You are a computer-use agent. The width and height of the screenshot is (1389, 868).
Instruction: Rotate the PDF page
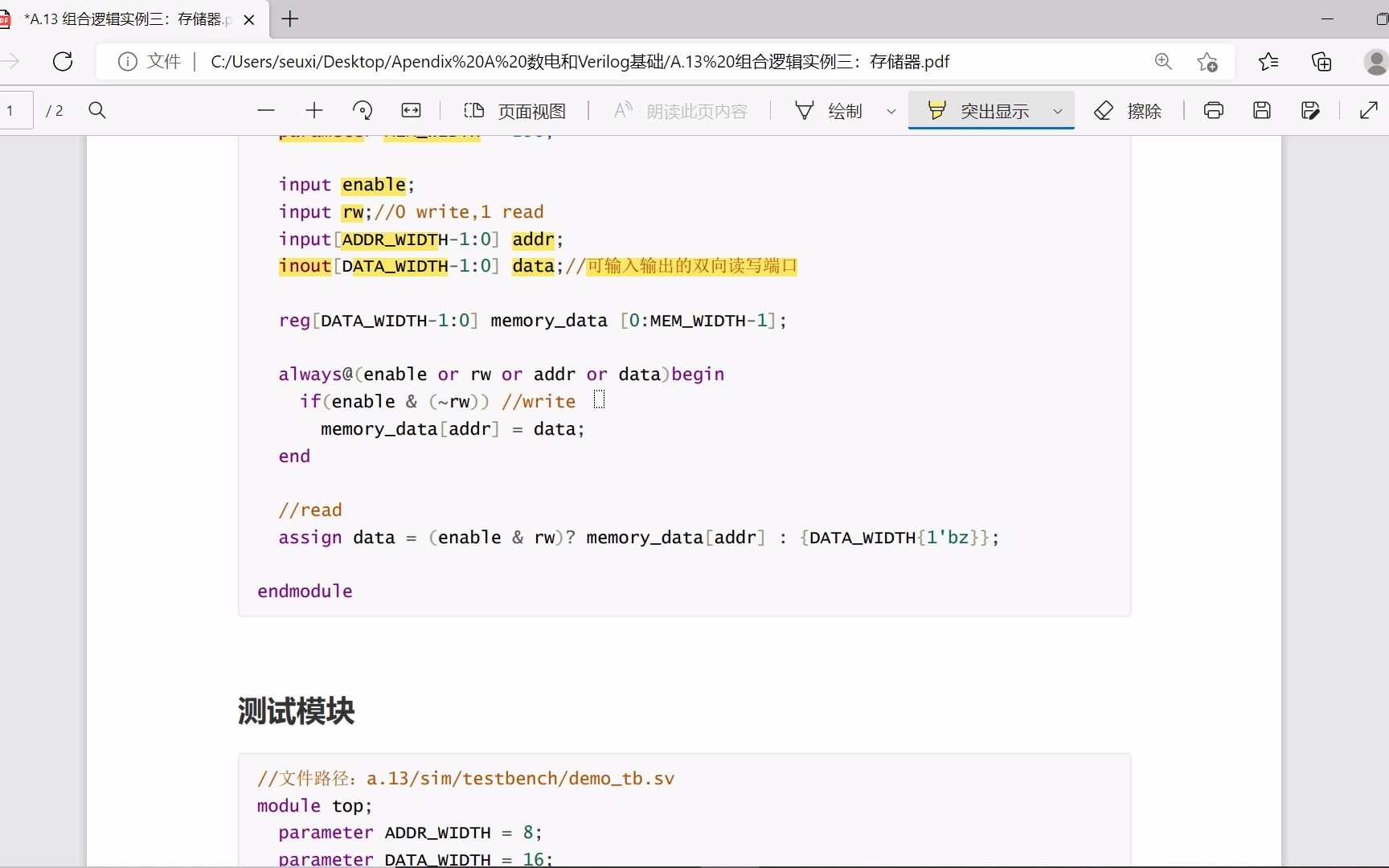tap(363, 110)
